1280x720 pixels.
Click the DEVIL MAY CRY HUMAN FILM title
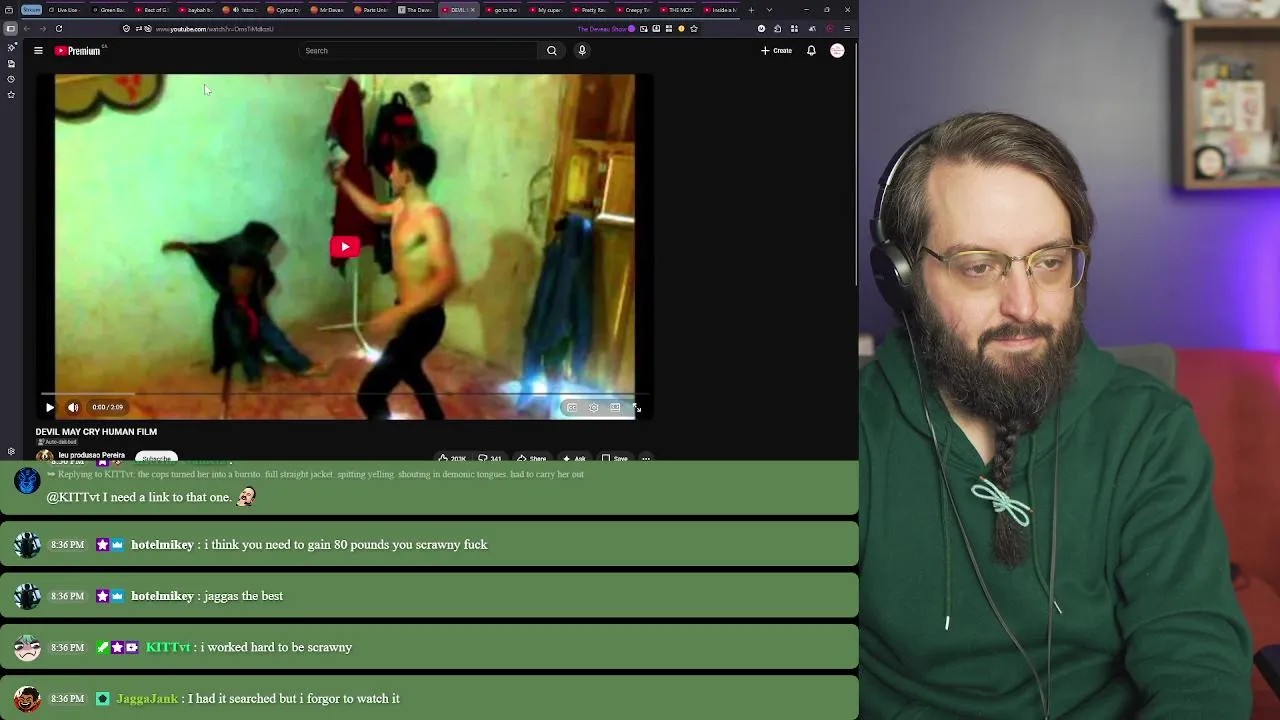[96, 432]
